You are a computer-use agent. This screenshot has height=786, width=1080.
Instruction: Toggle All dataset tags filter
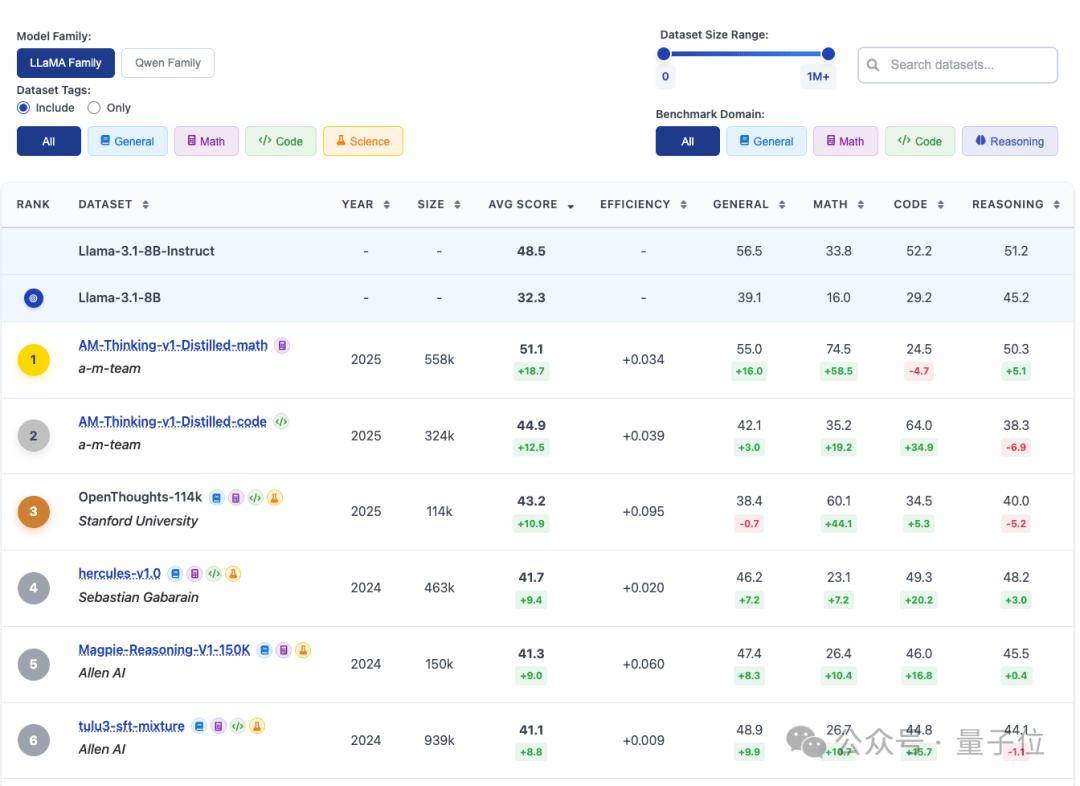[48, 141]
